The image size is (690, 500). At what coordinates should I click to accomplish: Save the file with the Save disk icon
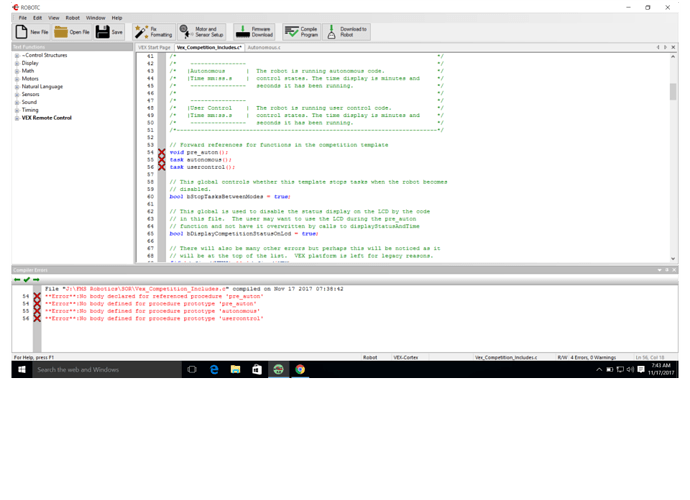pyautogui.click(x=103, y=32)
